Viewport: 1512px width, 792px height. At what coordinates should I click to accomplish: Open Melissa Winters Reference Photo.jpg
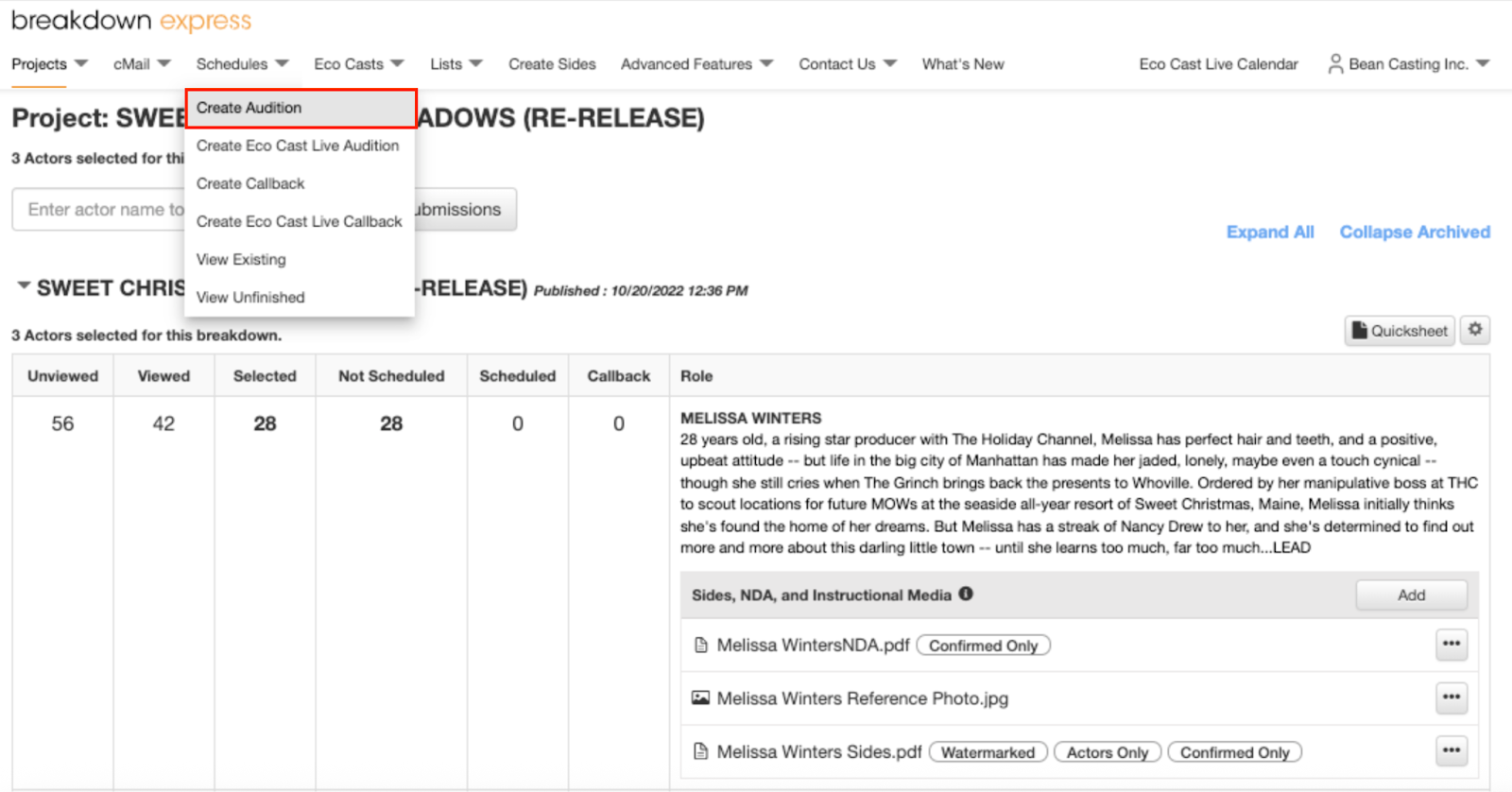click(x=863, y=698)
